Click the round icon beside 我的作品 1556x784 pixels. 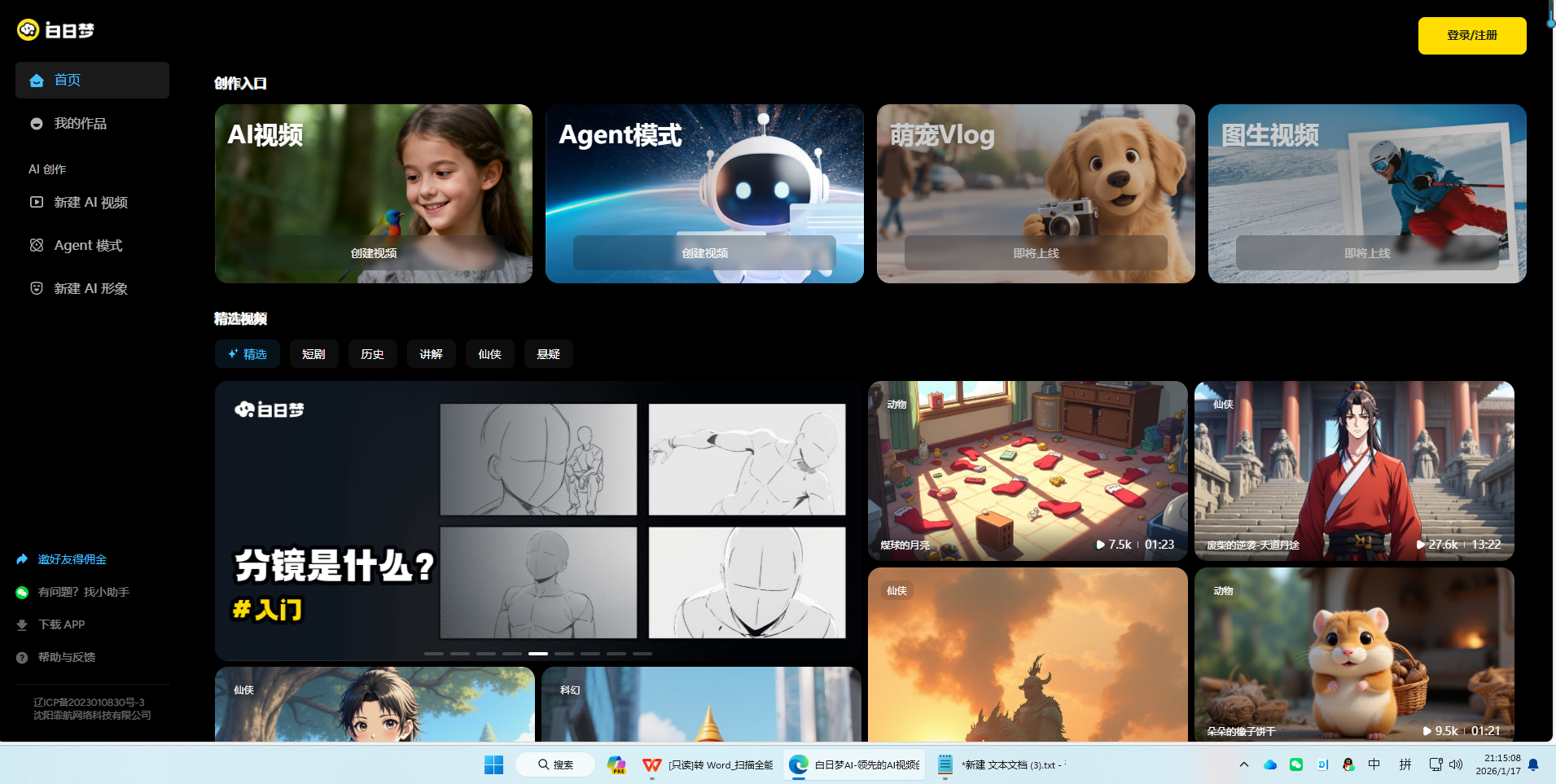[37, 124]
